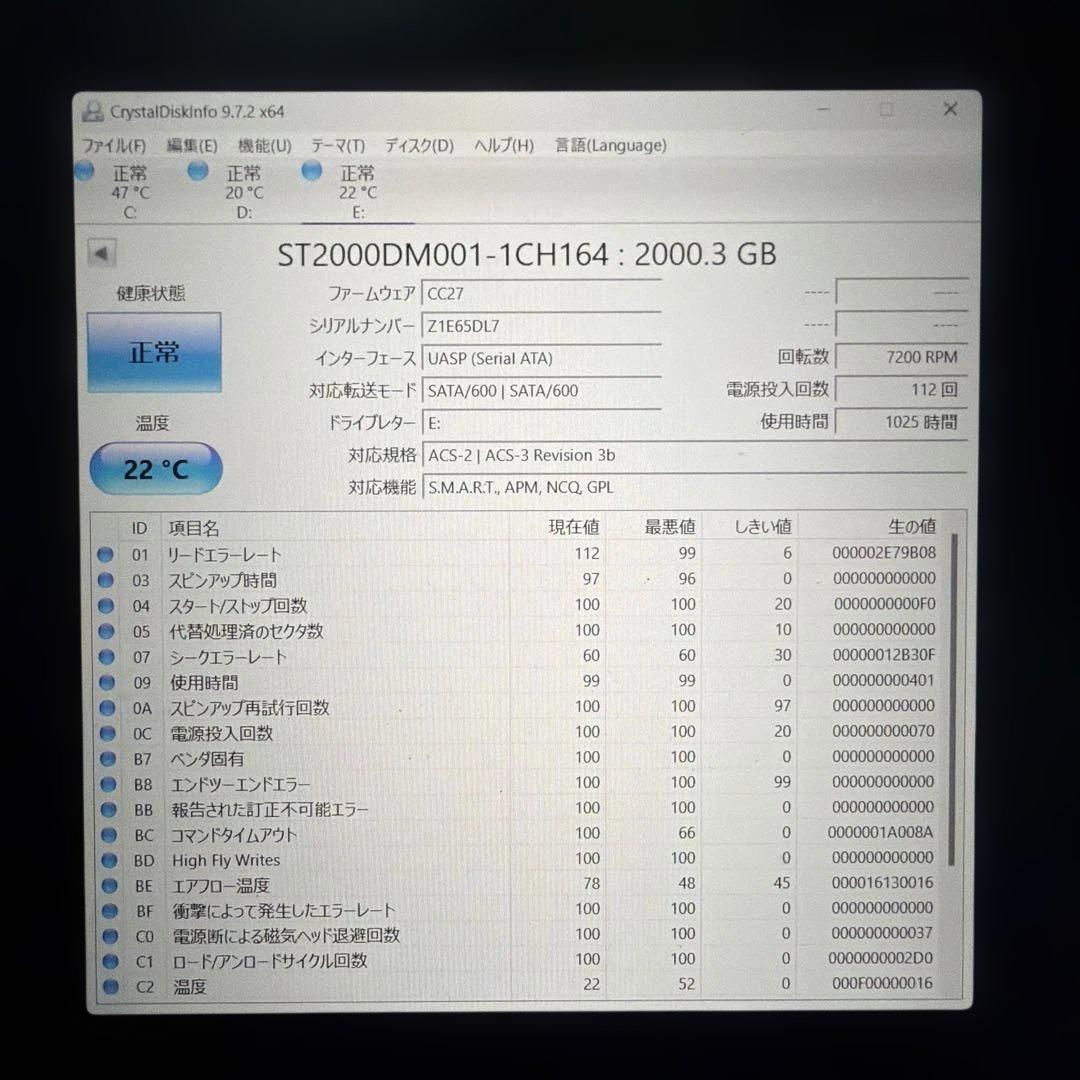Screen dimensions: 1080x1080
Task: Click status dot for 0A スピンアップ再試行回数
Action: (107, 707)
